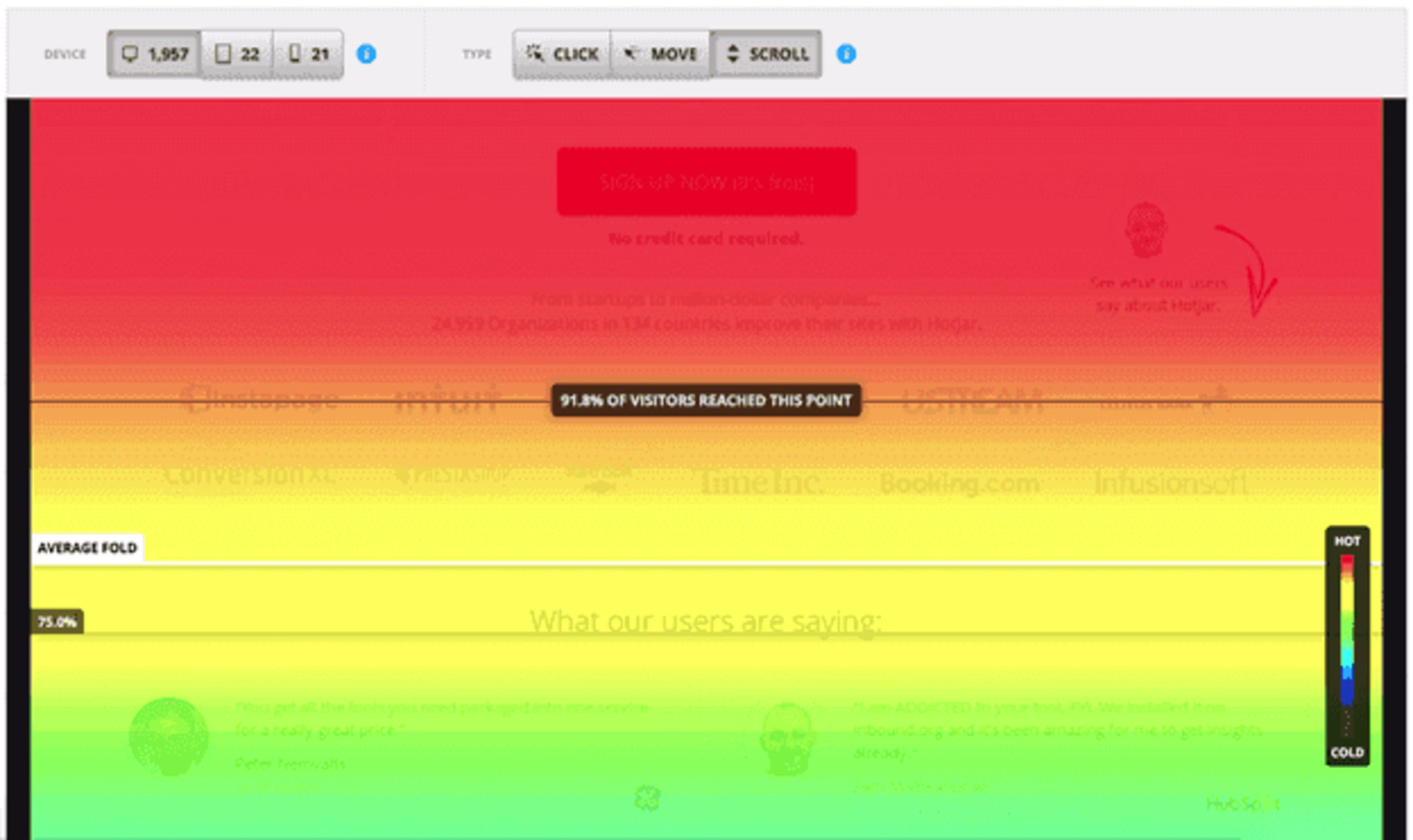The width and height of the screenshot is (1413, 840).
Task: Switch heatmap type to Move
Action: [660, 54]
